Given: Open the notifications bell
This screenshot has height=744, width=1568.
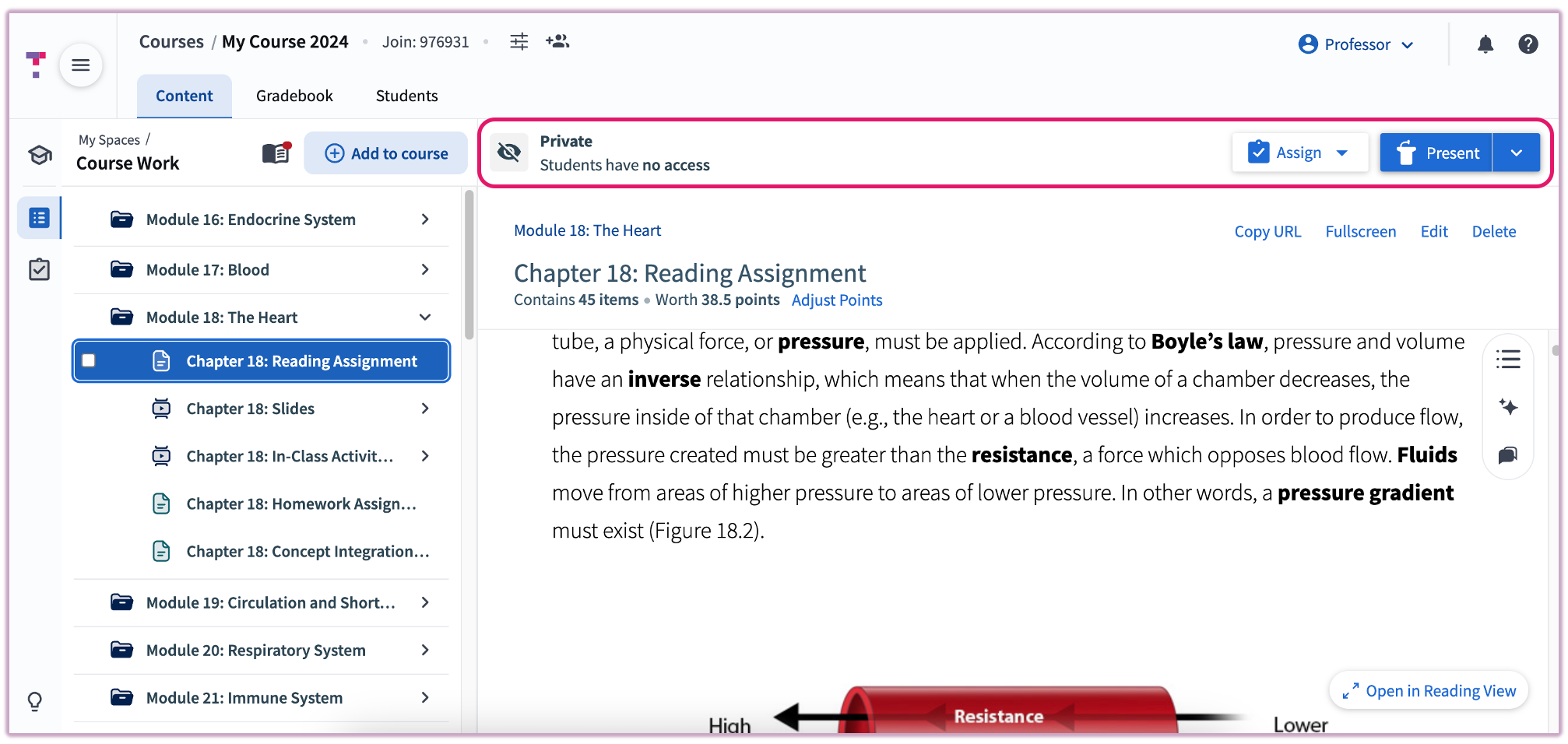Looking at the screenshot, I should (x=1485, y=44).
